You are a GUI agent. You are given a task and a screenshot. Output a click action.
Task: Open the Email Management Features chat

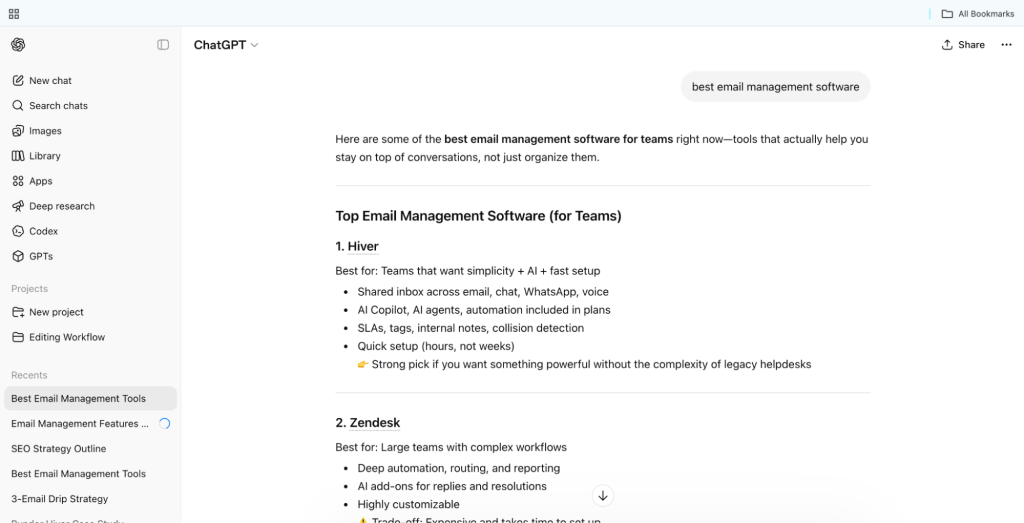point(90,423)
